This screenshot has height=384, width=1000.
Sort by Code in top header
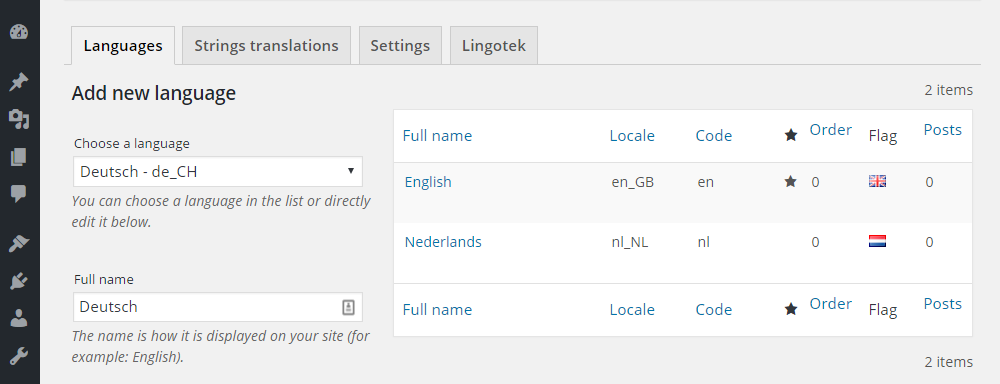coord(714,136)
